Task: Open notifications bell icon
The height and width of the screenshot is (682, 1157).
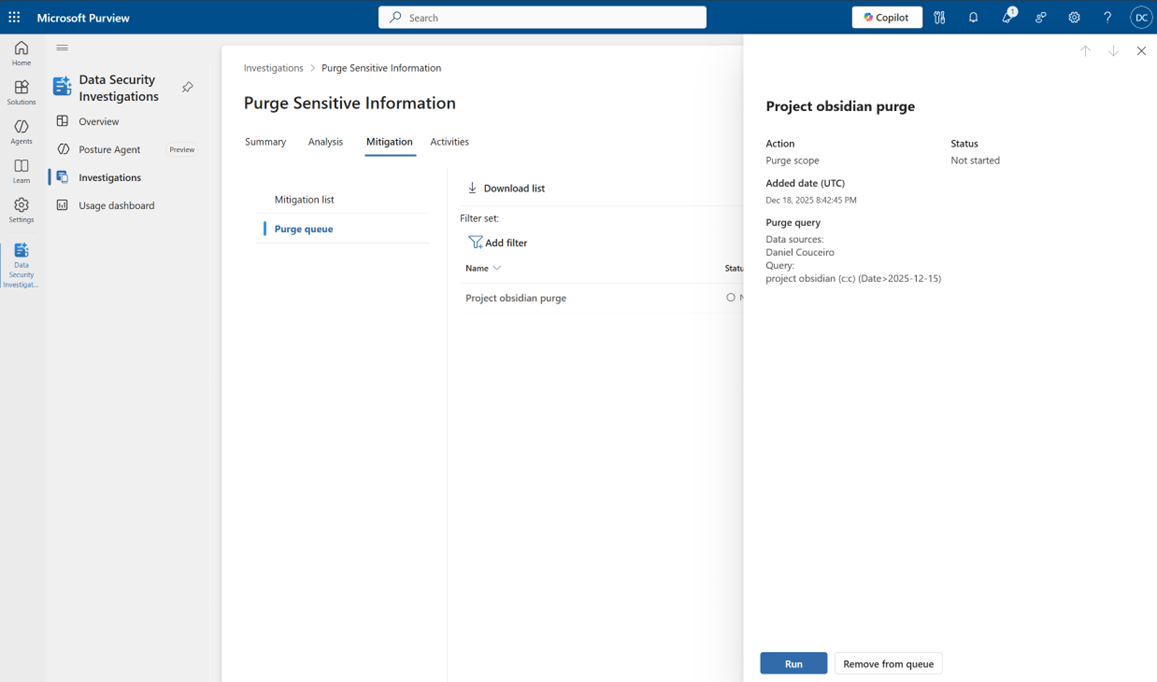Action: (973, 17)
